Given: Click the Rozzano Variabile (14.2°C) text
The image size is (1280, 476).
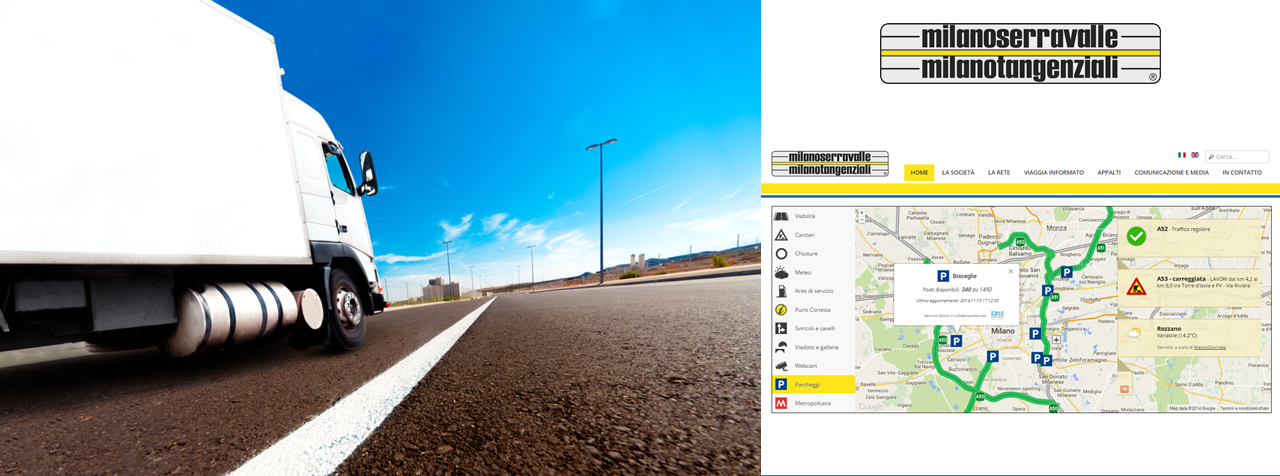Looking at the screenshot, I should [x=1179, y=332].
